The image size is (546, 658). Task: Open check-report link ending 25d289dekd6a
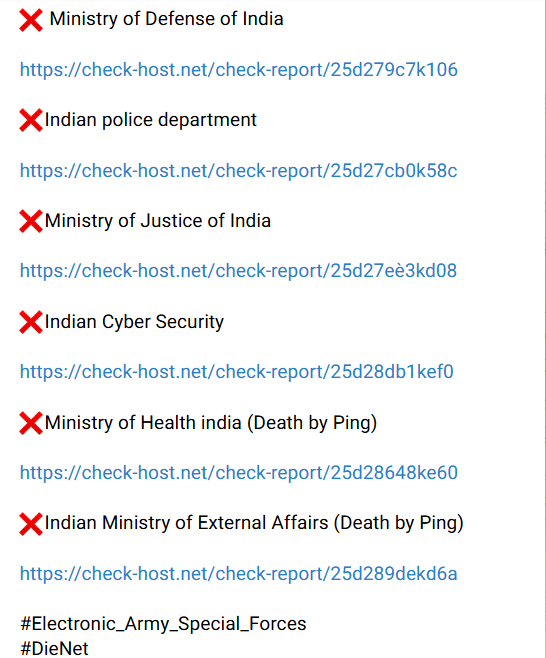click(239, 574)
